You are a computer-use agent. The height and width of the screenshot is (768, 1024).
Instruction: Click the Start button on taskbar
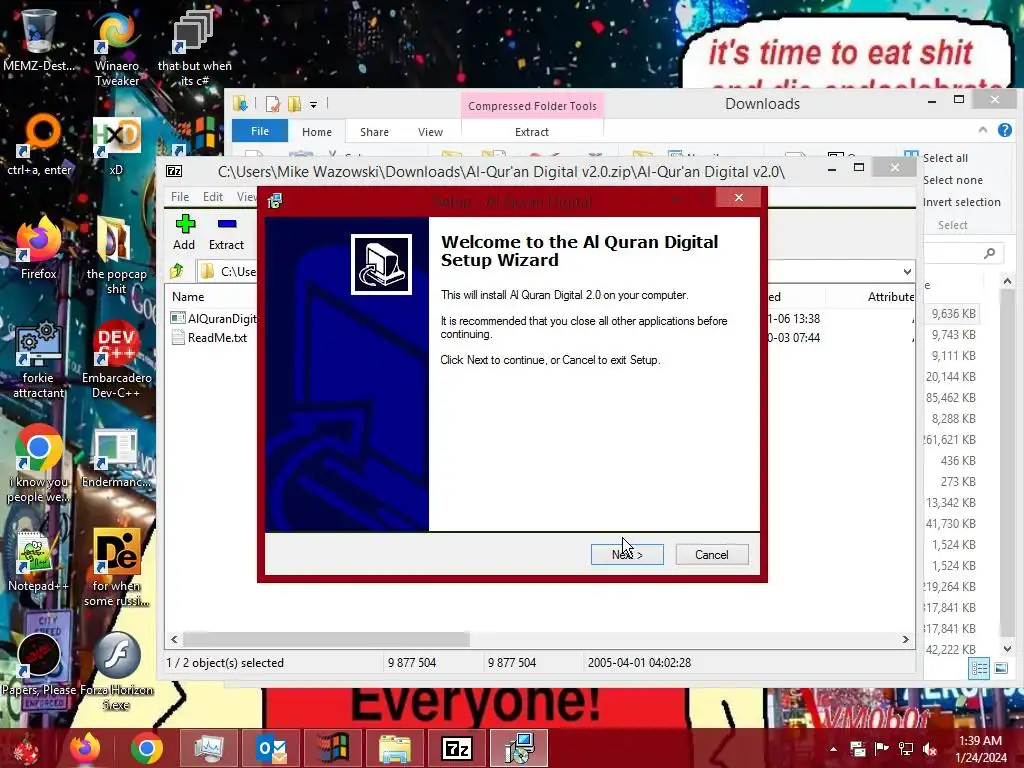(26, 748)
